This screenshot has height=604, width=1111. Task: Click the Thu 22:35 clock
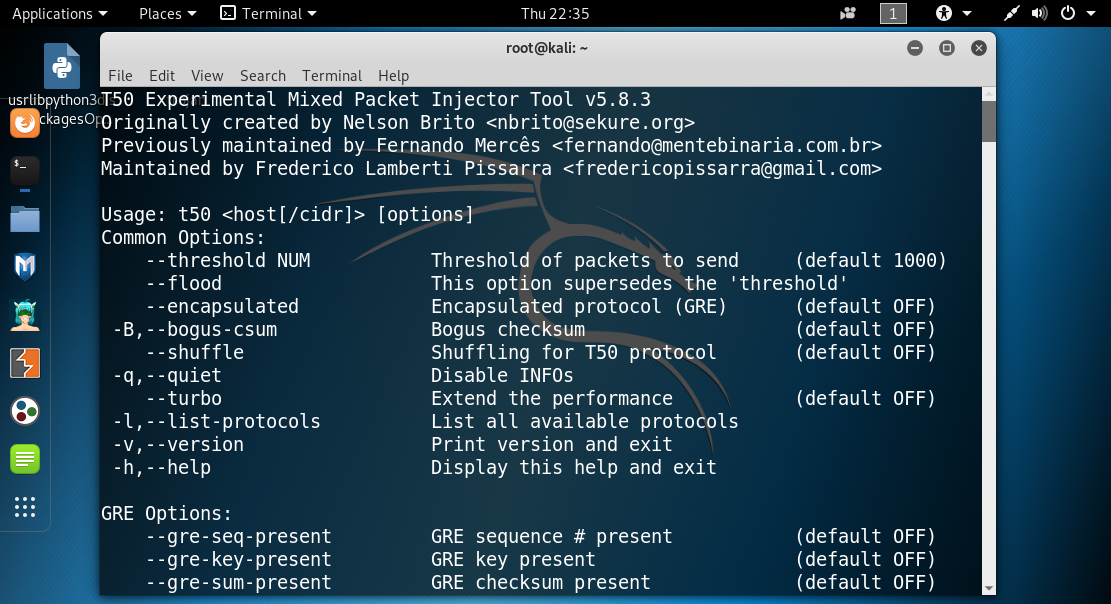click(x=555, y=13)
